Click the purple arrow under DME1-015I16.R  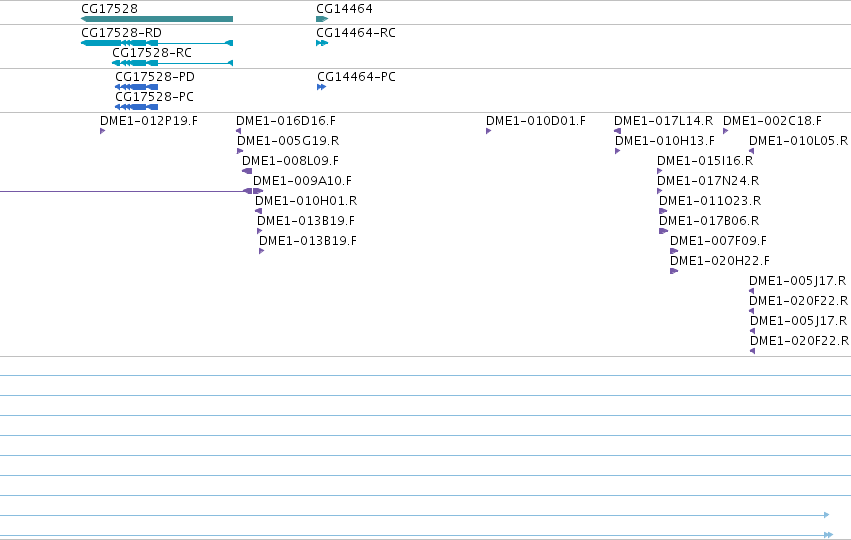[660, 171]
